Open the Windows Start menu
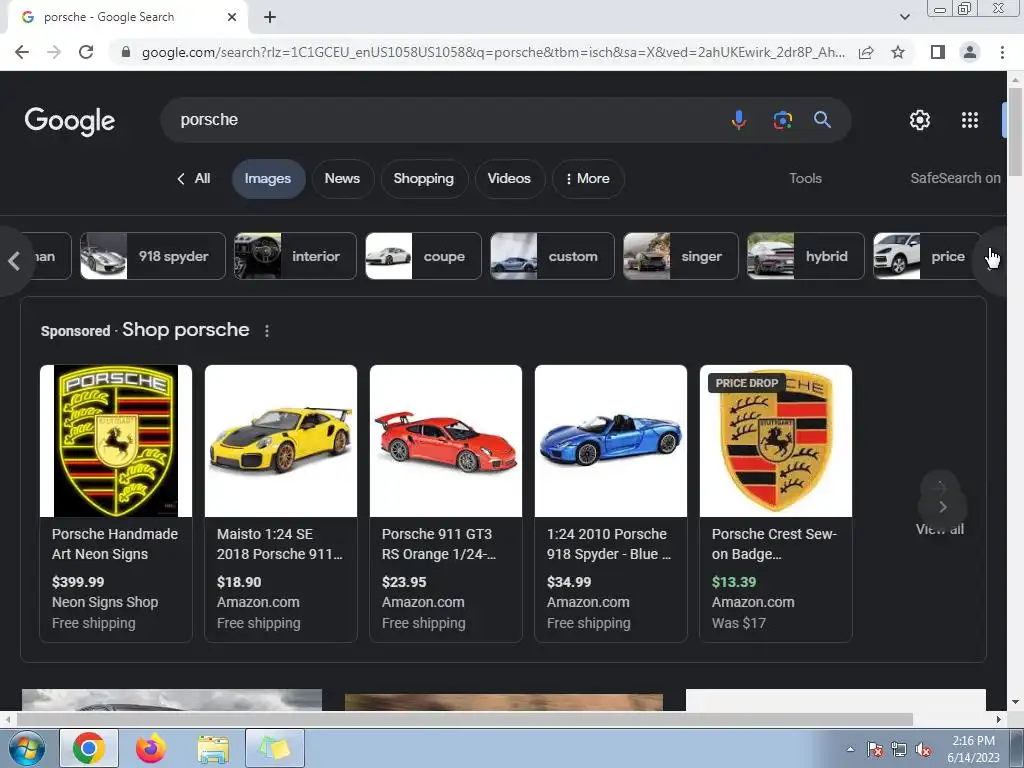This screenshot has width=1024, height=768. [x=26, y=748]
